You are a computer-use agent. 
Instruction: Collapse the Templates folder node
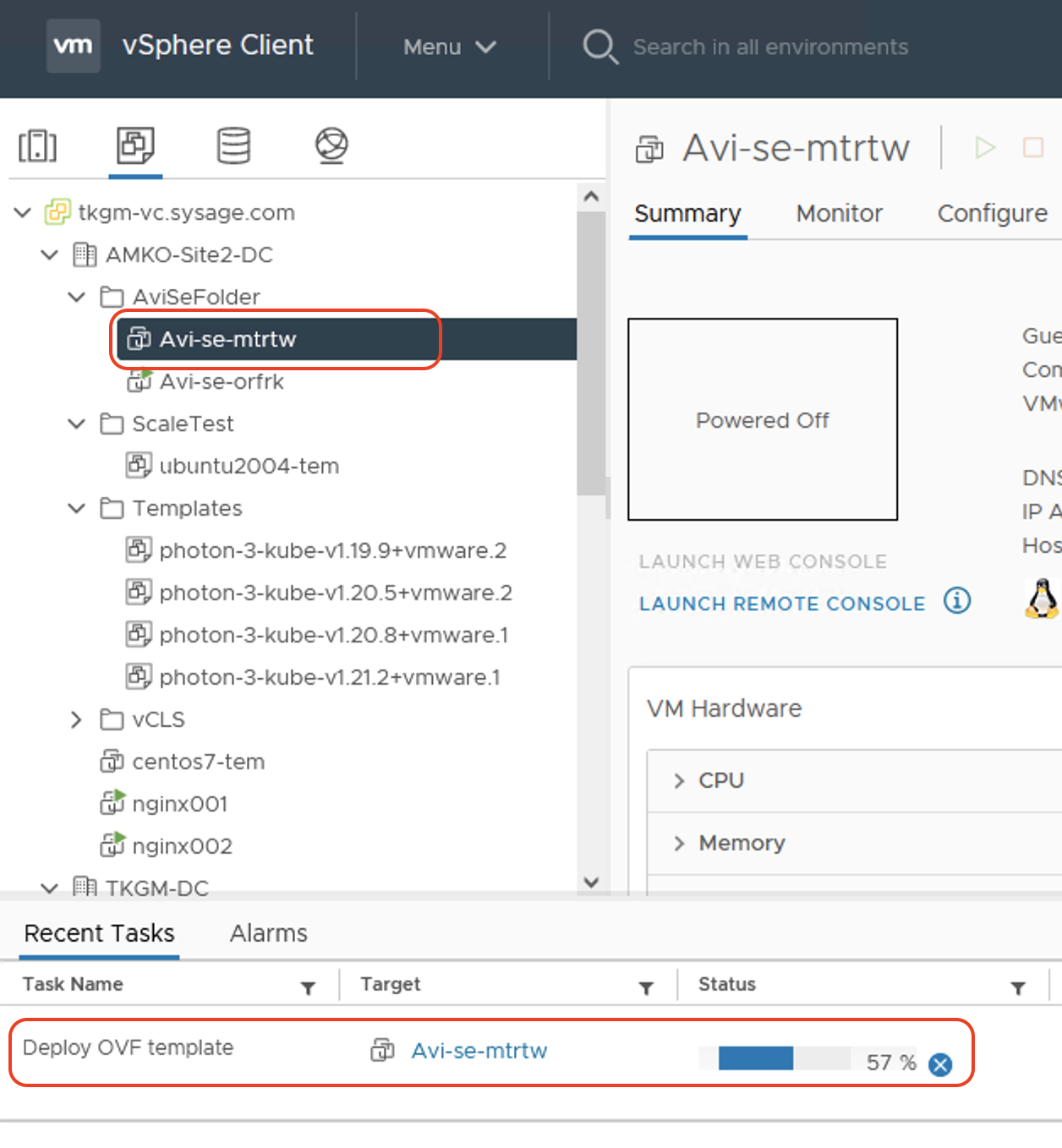(x=77, y=508)
